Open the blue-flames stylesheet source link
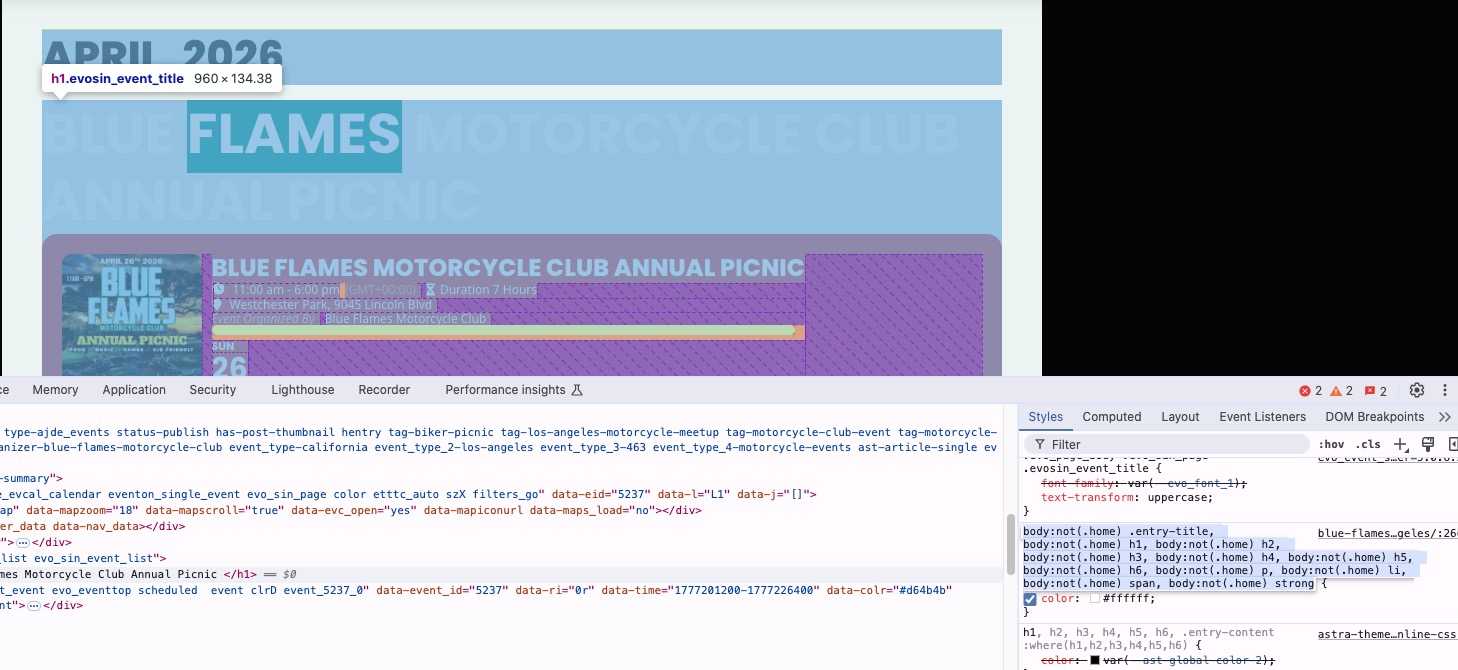 (x=1386, y=534)
